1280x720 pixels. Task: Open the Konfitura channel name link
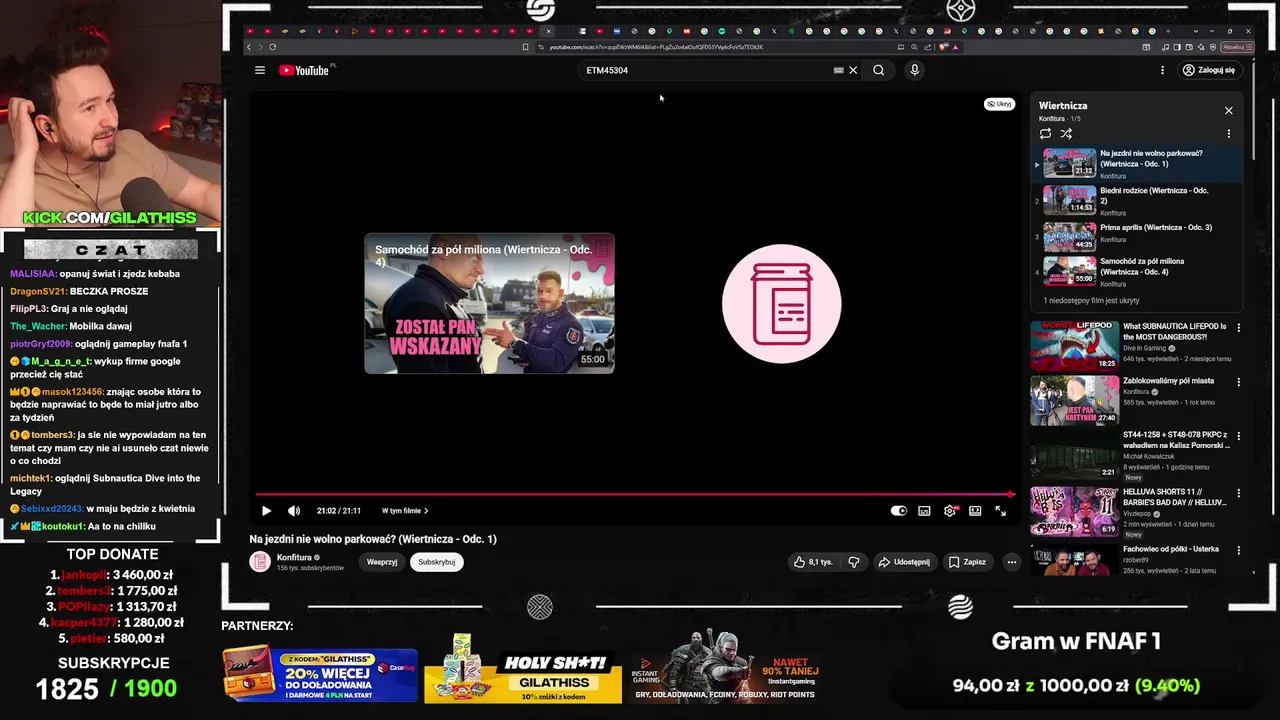click(294, 557)
